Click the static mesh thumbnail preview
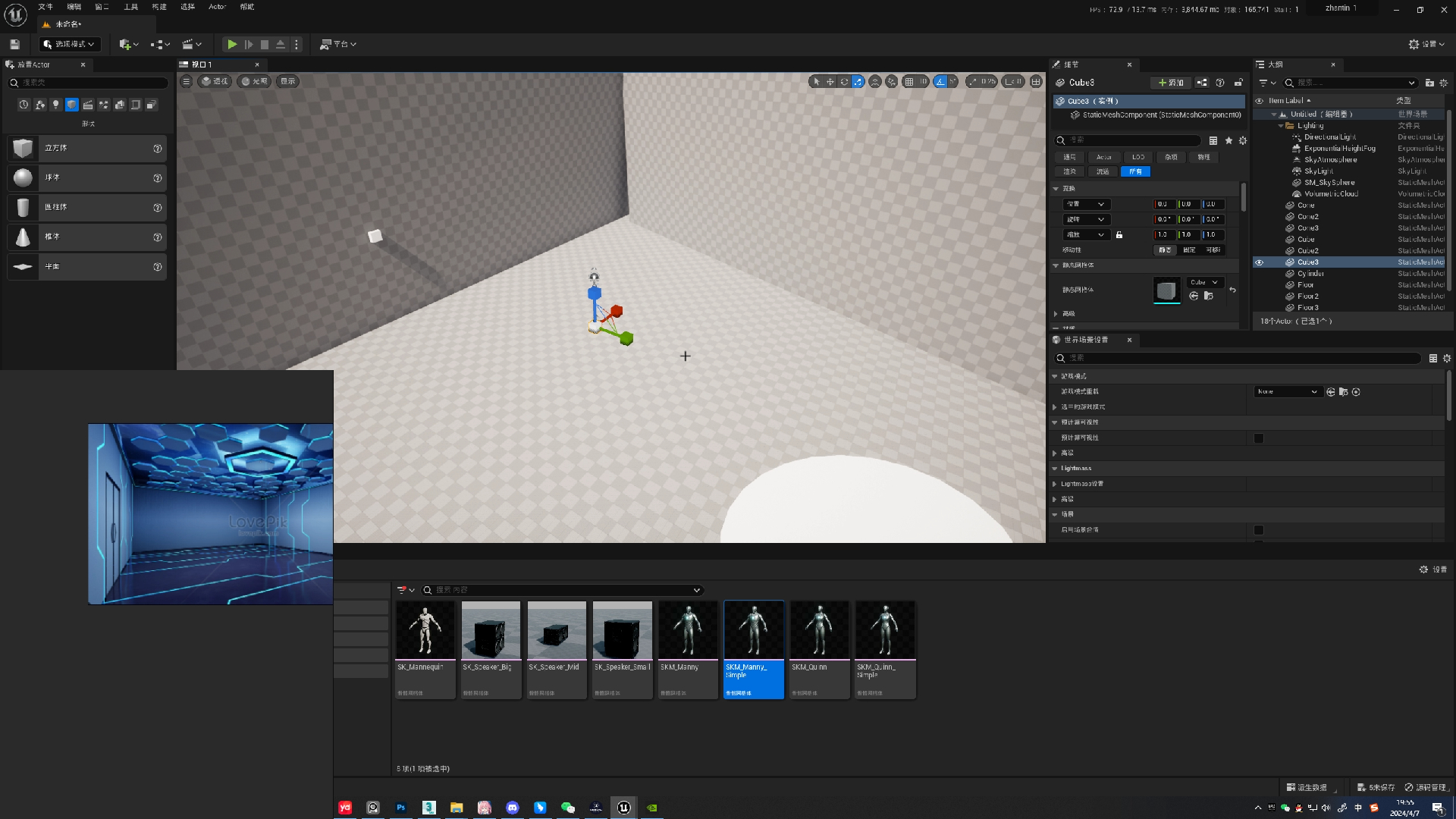Viewport: 1456px width, 819px height. point(1166,290)
